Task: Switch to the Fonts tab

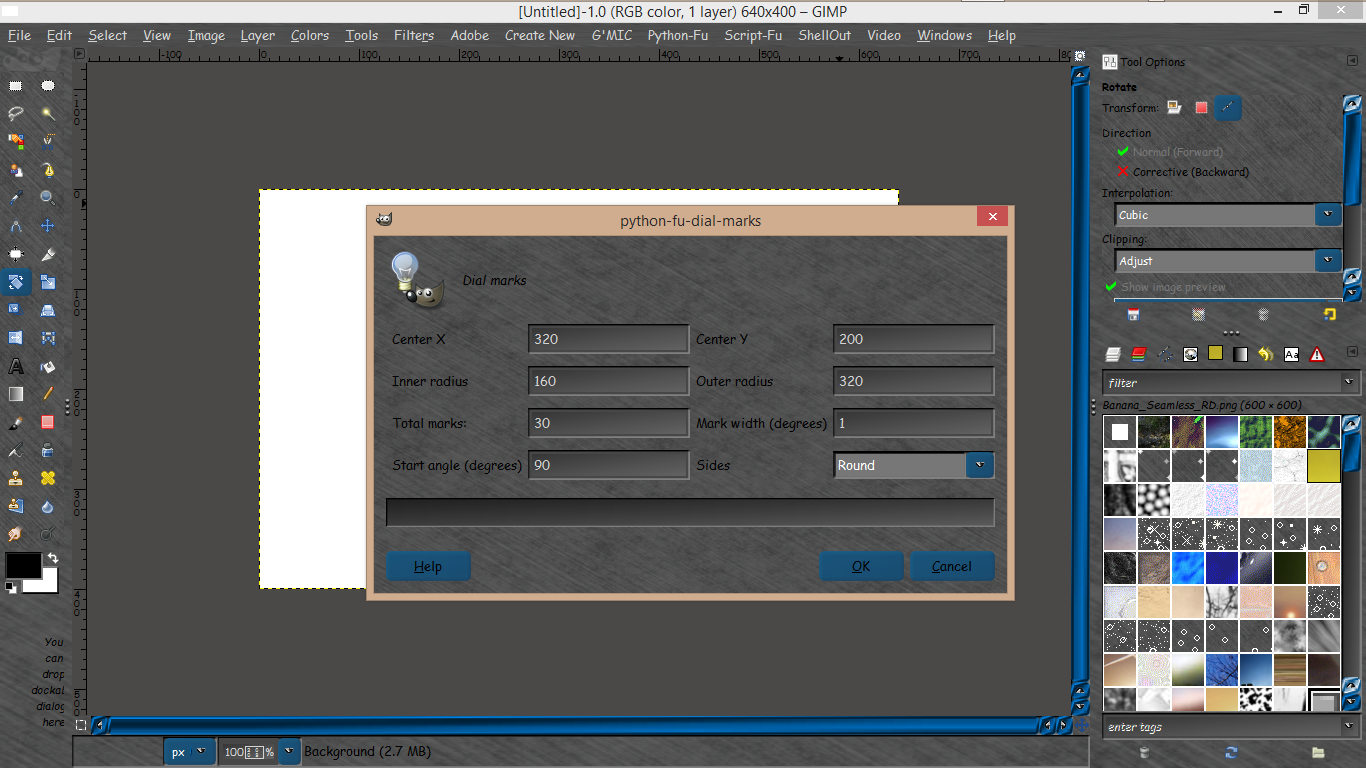Action: pos(1291,354)
